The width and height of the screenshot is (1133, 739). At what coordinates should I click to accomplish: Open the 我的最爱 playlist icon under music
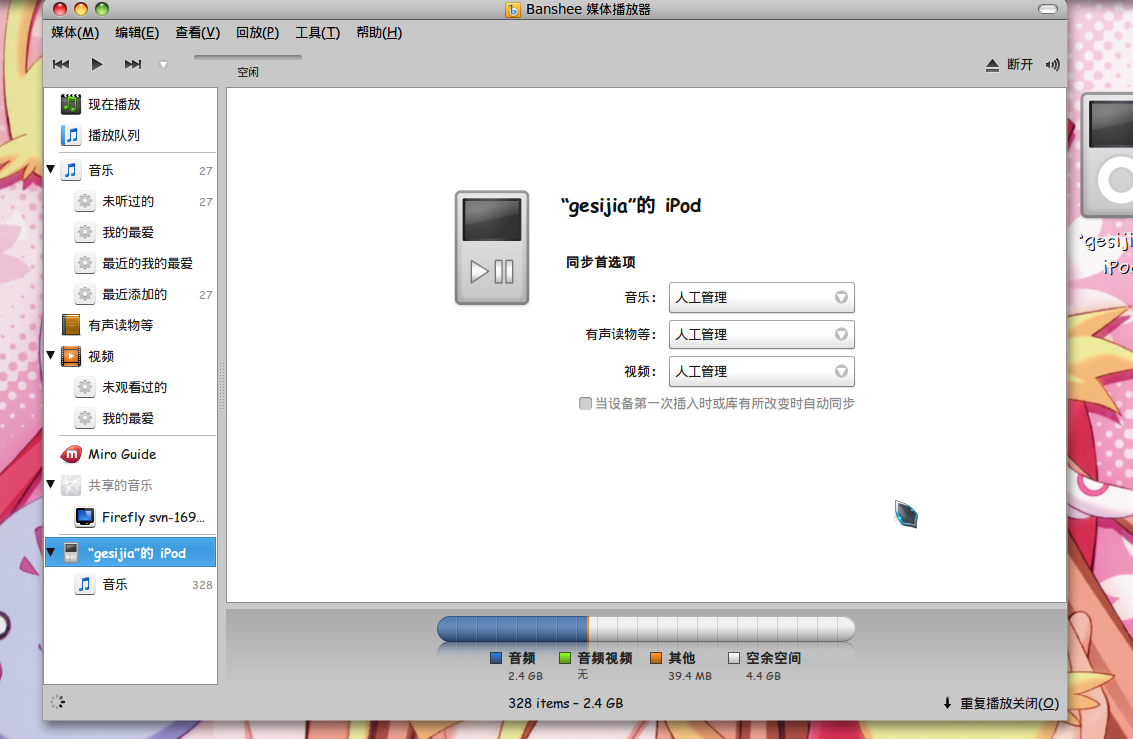click(x=85, y=232)
